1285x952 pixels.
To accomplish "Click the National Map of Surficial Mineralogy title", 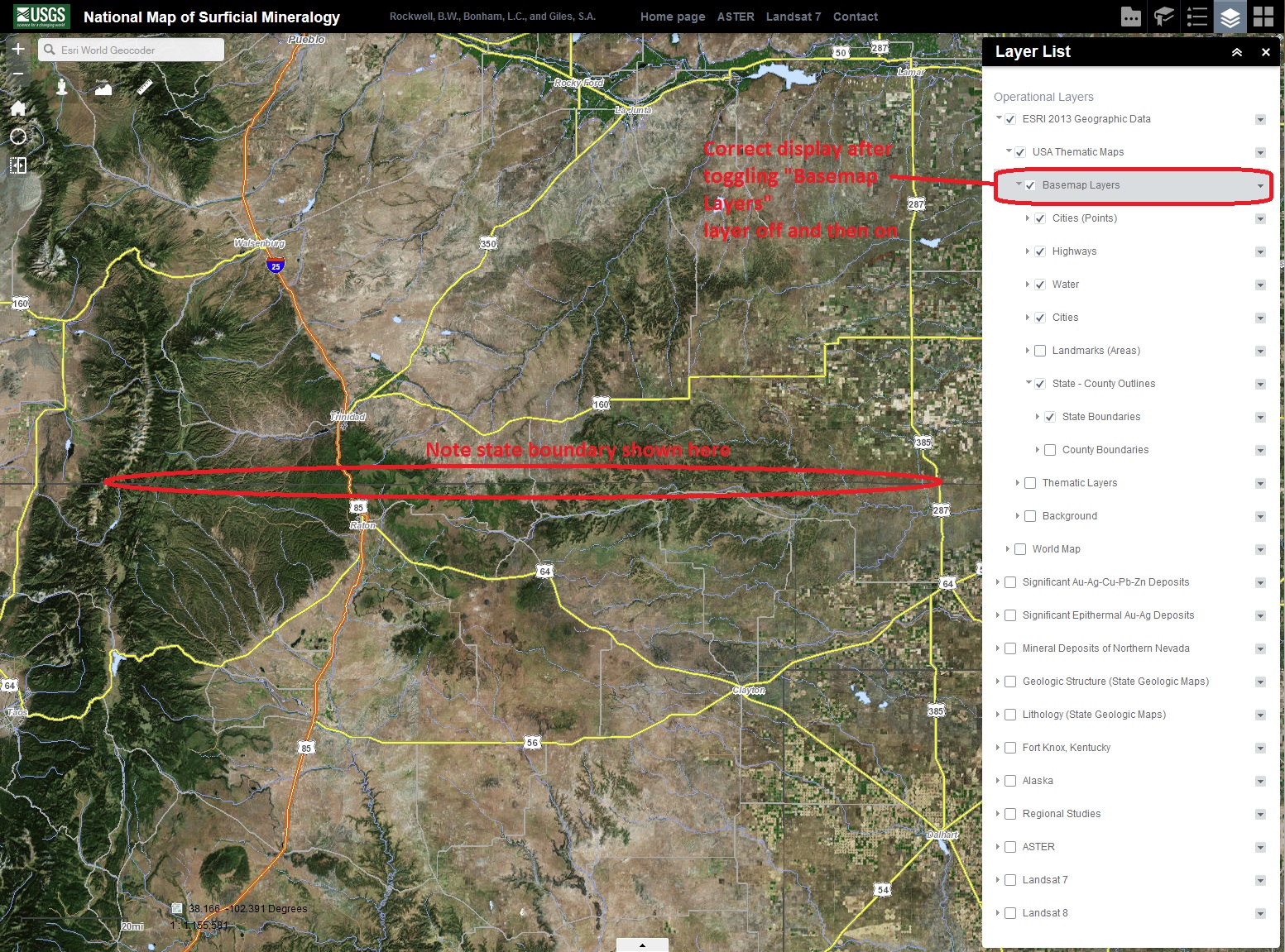I will click(x=212, y=17).
